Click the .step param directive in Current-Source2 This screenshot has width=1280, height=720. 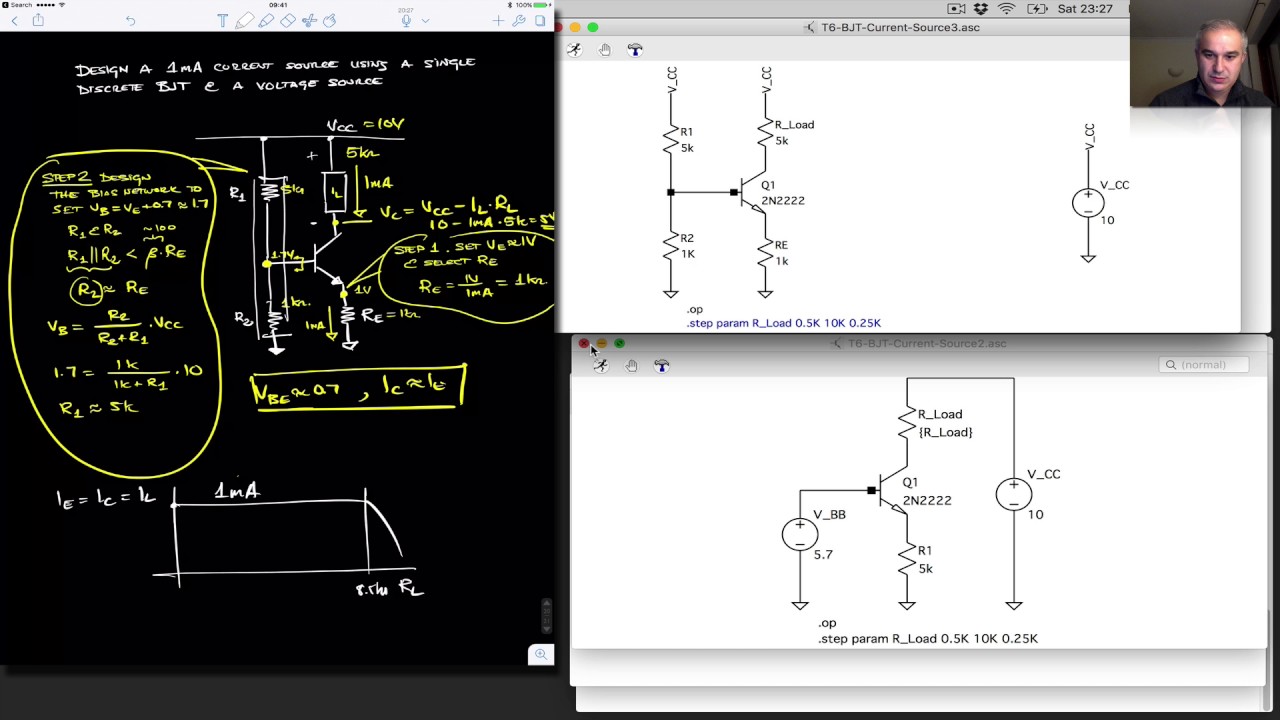(x=928, y=638)
